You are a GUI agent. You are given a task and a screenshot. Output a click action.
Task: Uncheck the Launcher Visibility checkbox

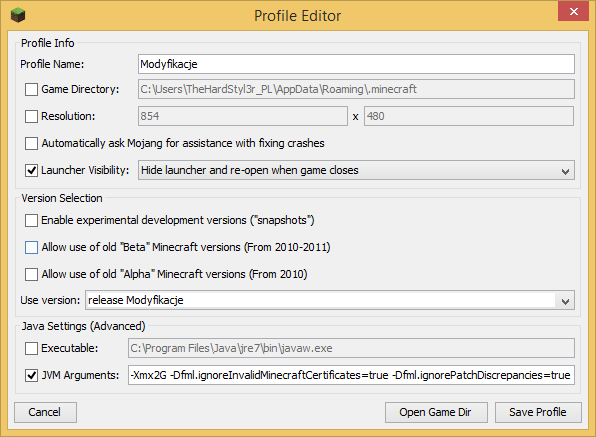click(x=31, y=171)
